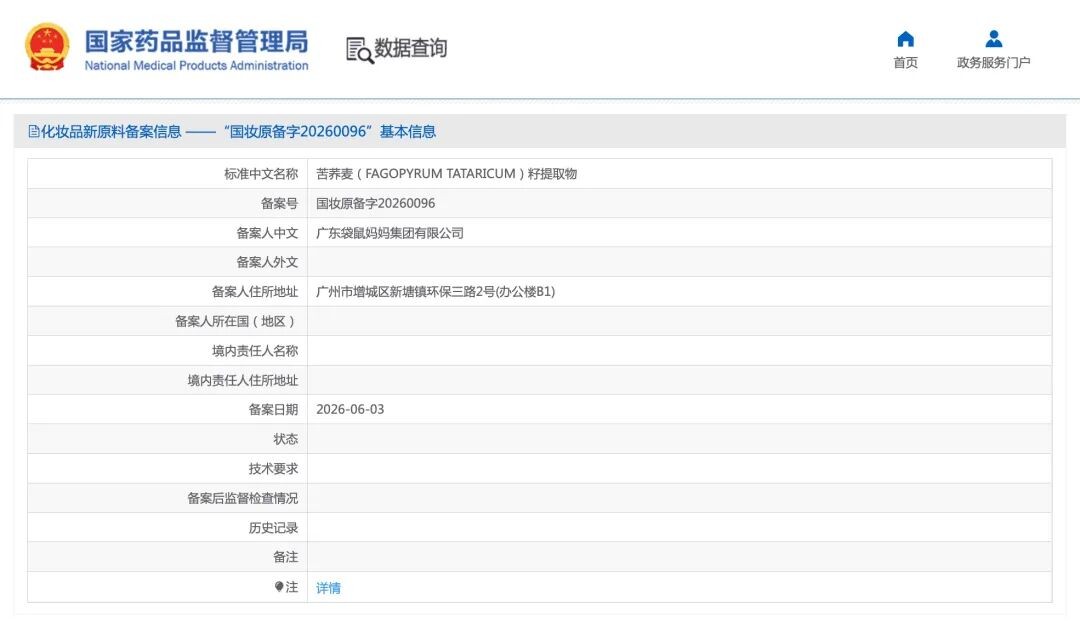The image size is (1080, 628).
Task: Select the value 广东袋鼠妈妈集团有限公司
Action: click(390, 233)
